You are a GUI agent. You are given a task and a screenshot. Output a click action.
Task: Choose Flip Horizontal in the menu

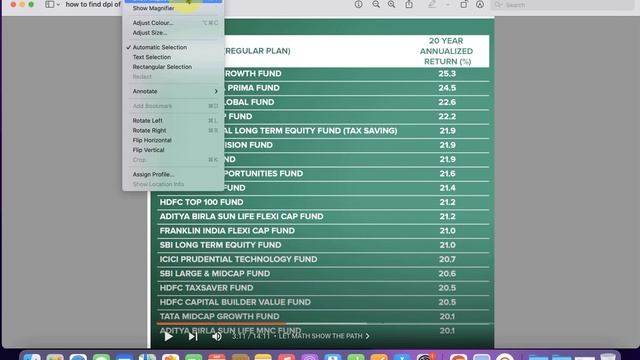(173, 140)
